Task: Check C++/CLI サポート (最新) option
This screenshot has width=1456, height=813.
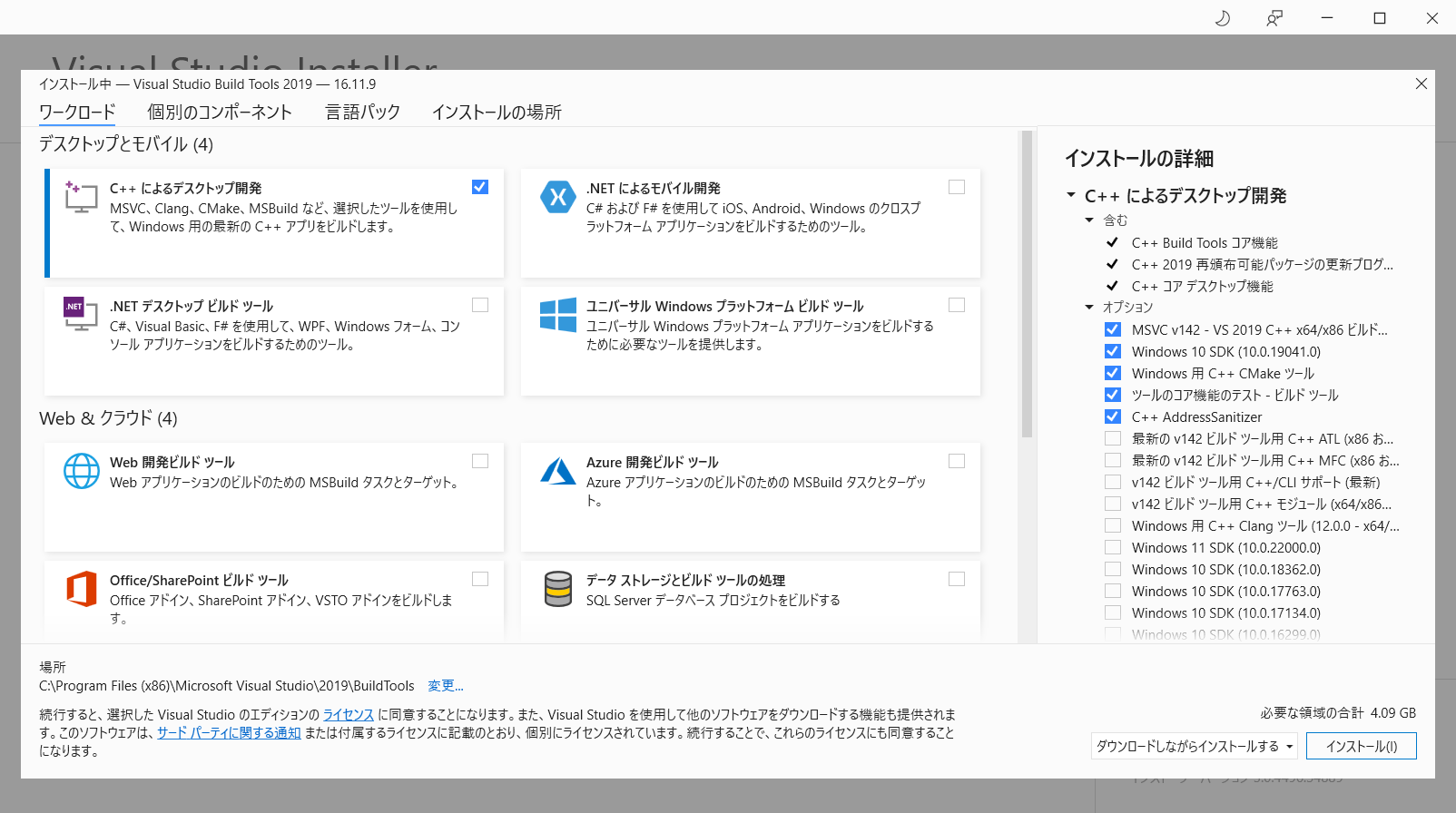Action: [1113, 482]
